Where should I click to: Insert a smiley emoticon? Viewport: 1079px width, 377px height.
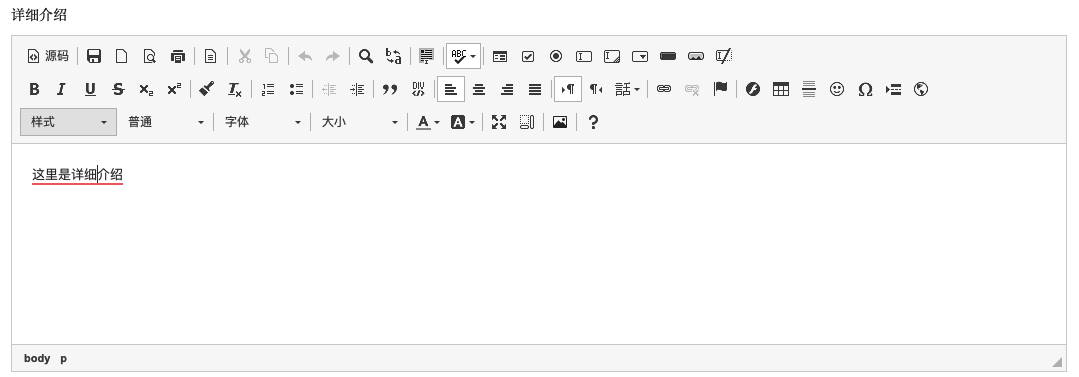pos(837,89)
